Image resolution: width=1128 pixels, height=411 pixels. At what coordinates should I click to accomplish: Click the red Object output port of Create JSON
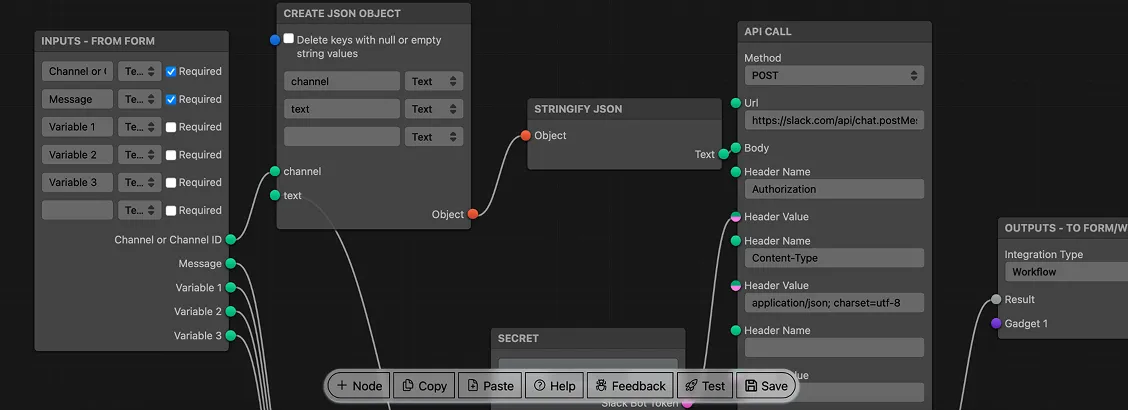[x=473, y=214]
